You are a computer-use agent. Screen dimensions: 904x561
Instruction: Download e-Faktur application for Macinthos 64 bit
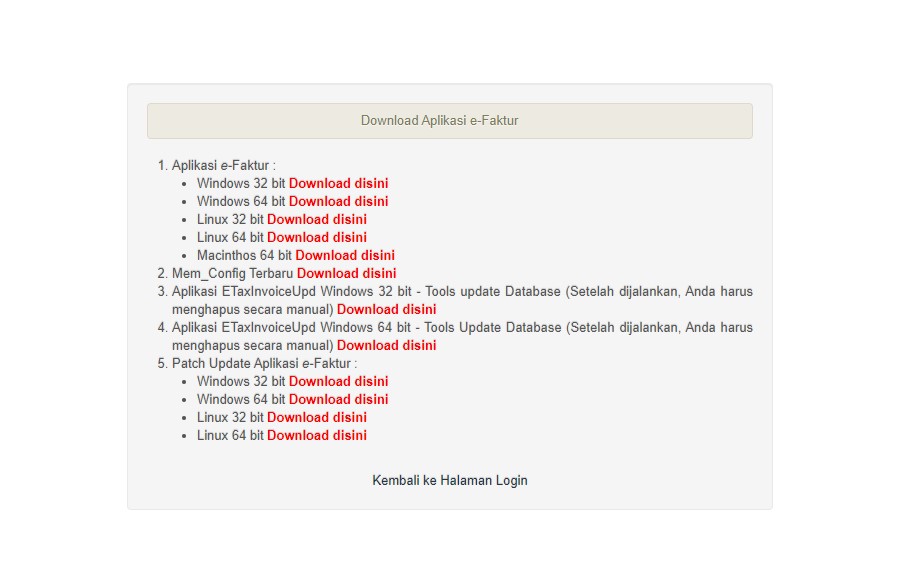click(345, 255)
